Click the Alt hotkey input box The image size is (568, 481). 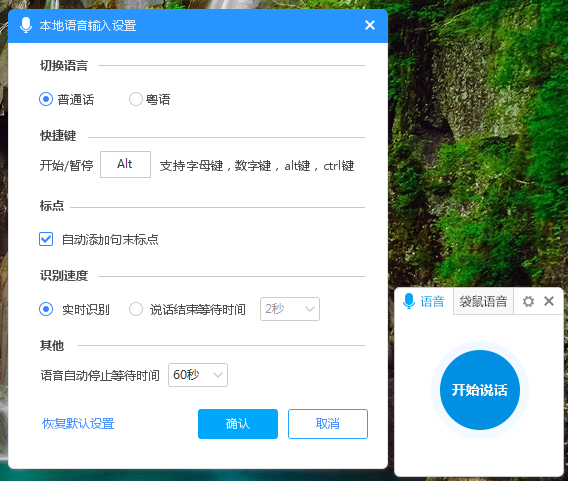[125, 164]
